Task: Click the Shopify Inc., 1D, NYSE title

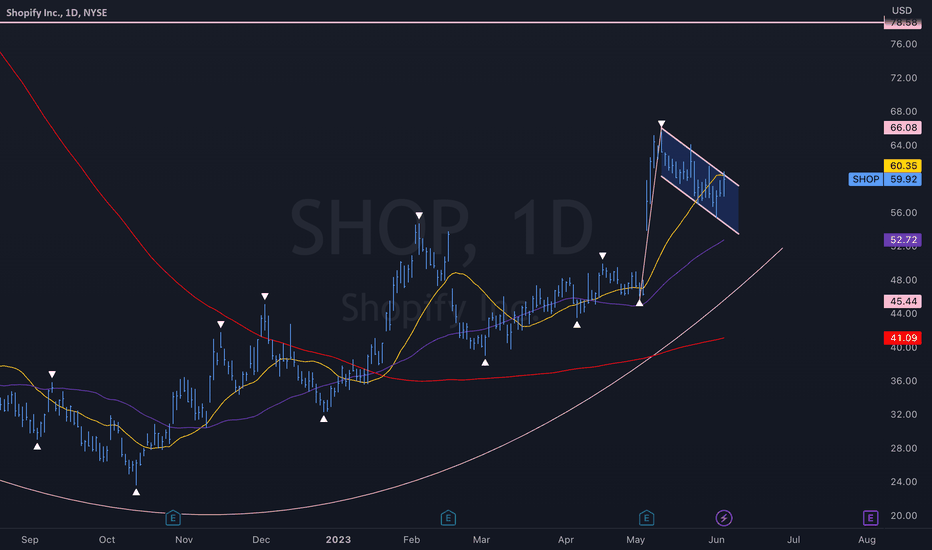Action: tap(56, 12)
